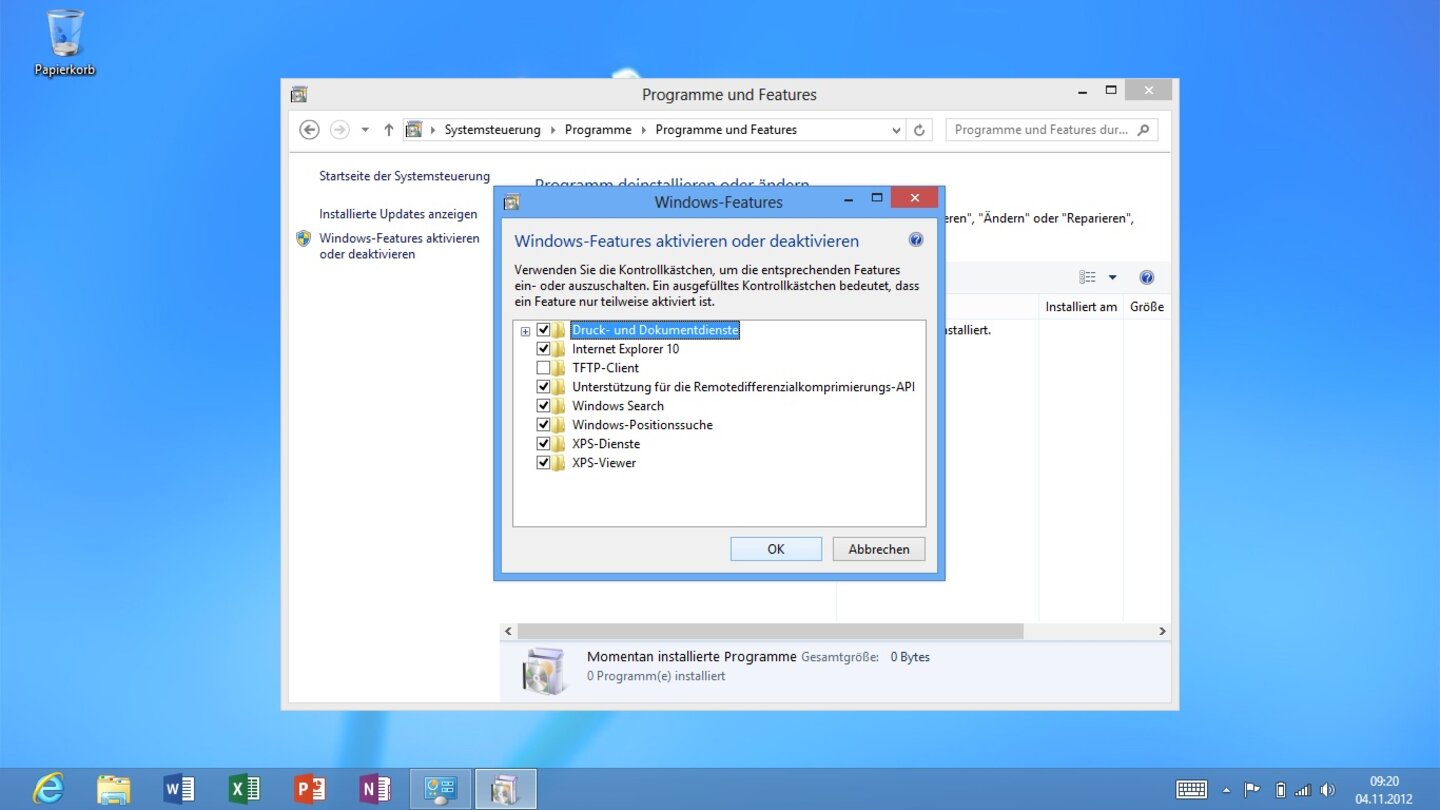This screenshot has width=1440, height=810.
Task: Select the XPS-Viewer row label
Action: [x=604, y=463]
